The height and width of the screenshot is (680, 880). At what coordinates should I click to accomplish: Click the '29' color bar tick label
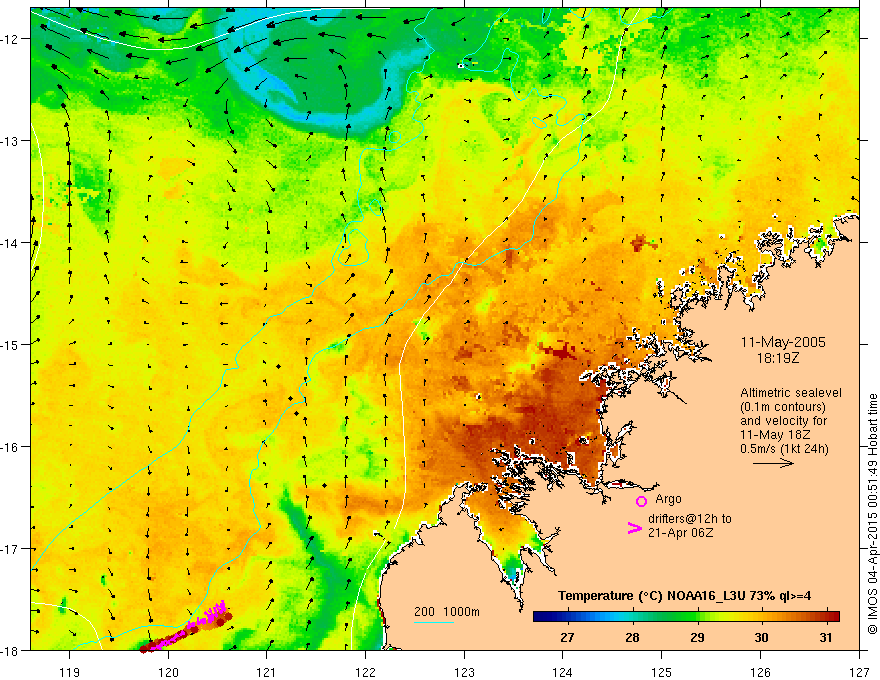coord(697,637)
